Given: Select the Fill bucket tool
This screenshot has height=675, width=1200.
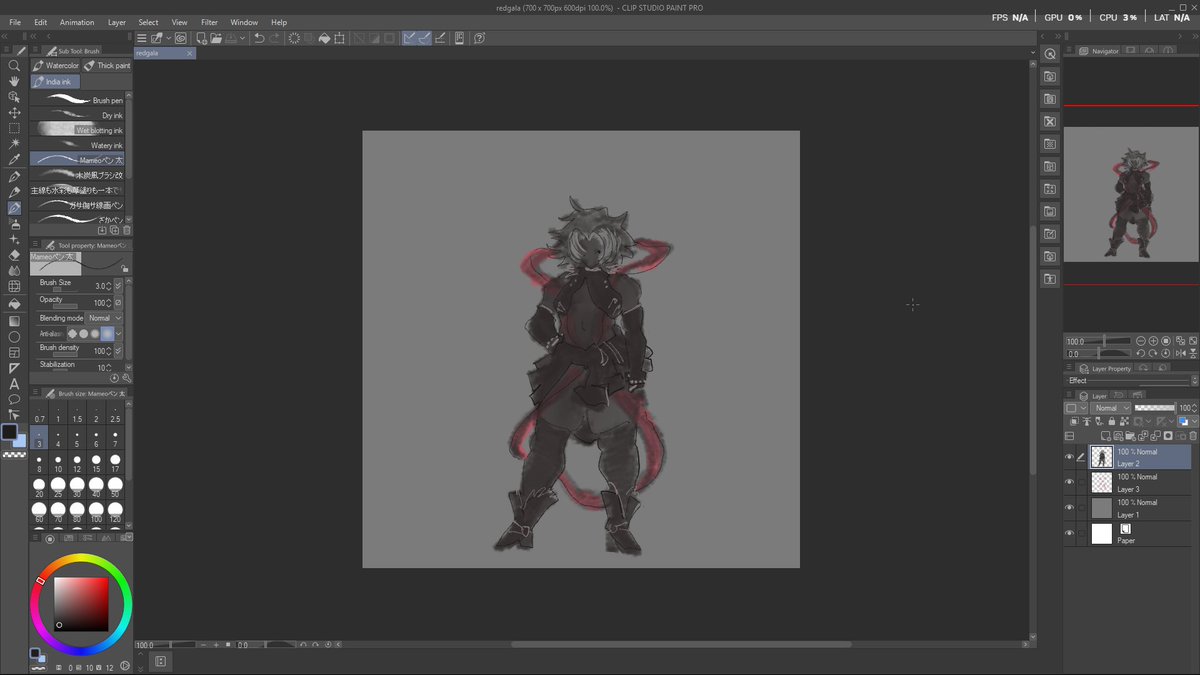Looking at the screenshot, I should (x=14, y=304).
